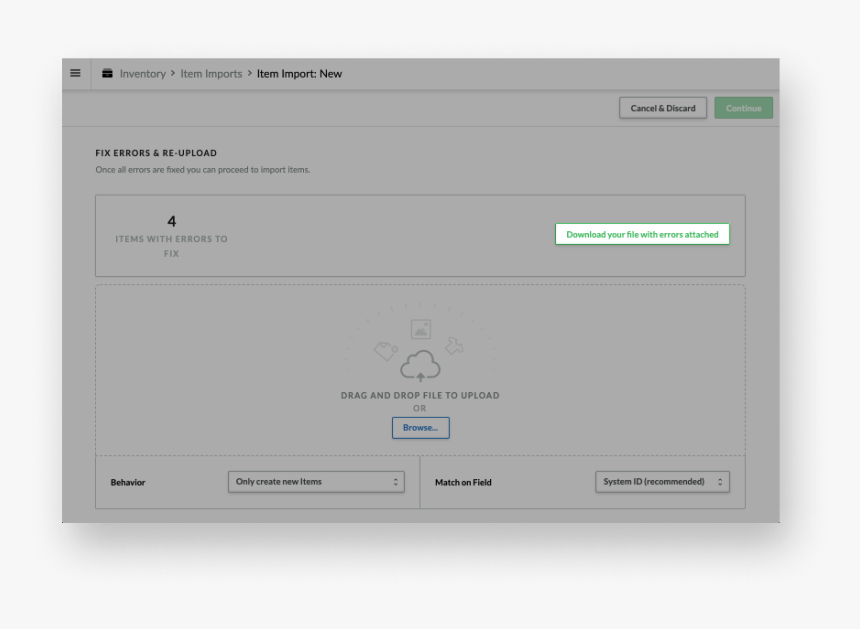Screen dimensions: 860x629
Task: Click the 'Behavior' label
Action: (x=128, y=483)
